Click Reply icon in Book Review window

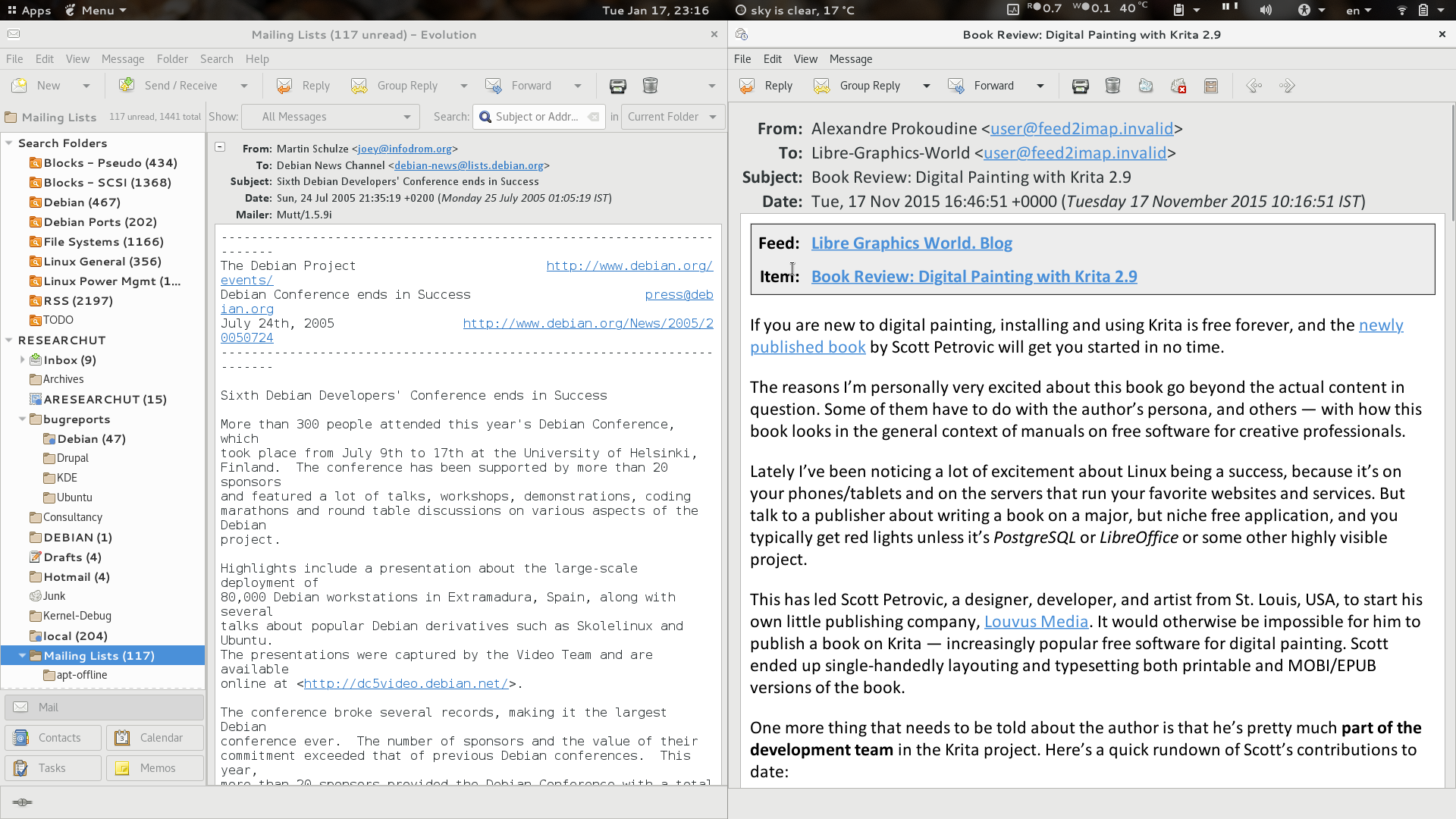[747, 86]
